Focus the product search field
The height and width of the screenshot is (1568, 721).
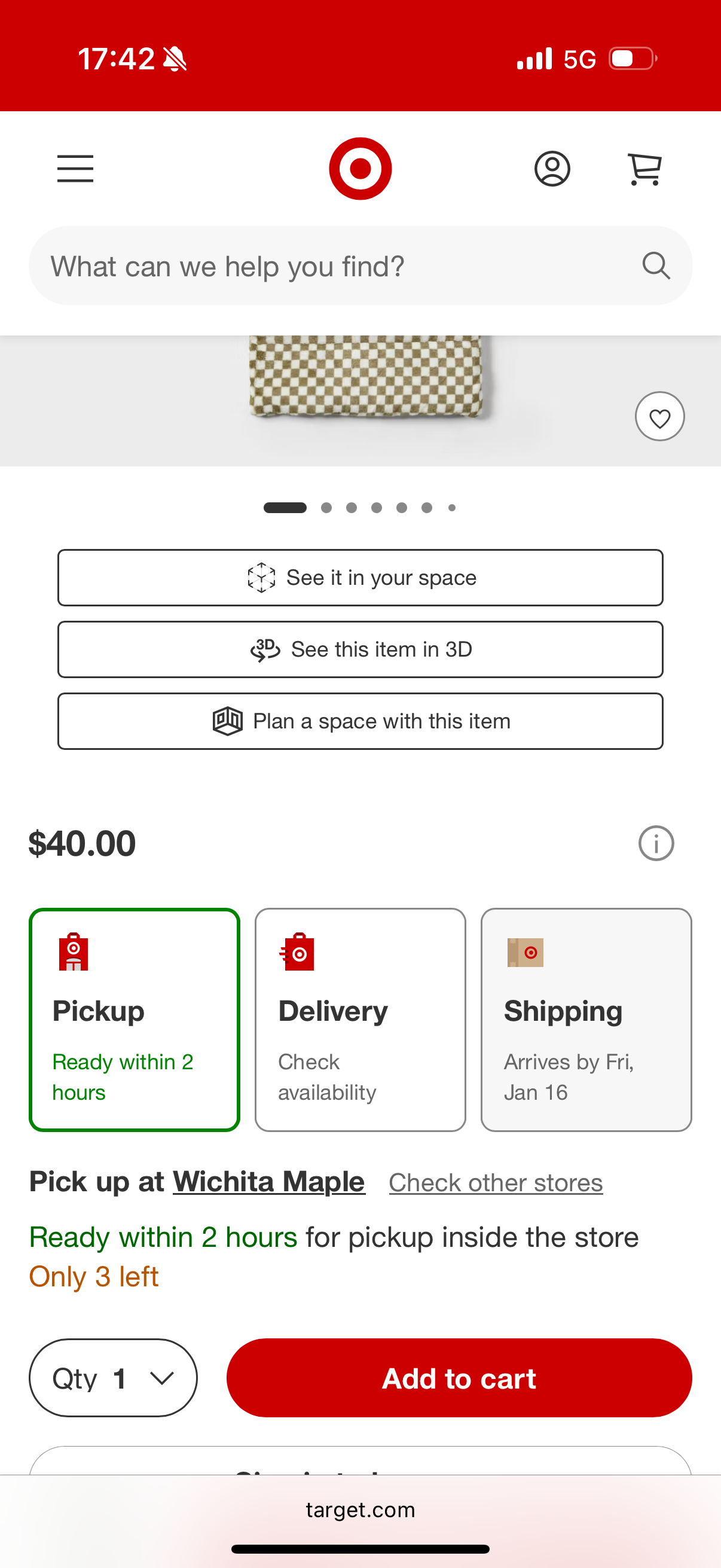tap(329, 266)
